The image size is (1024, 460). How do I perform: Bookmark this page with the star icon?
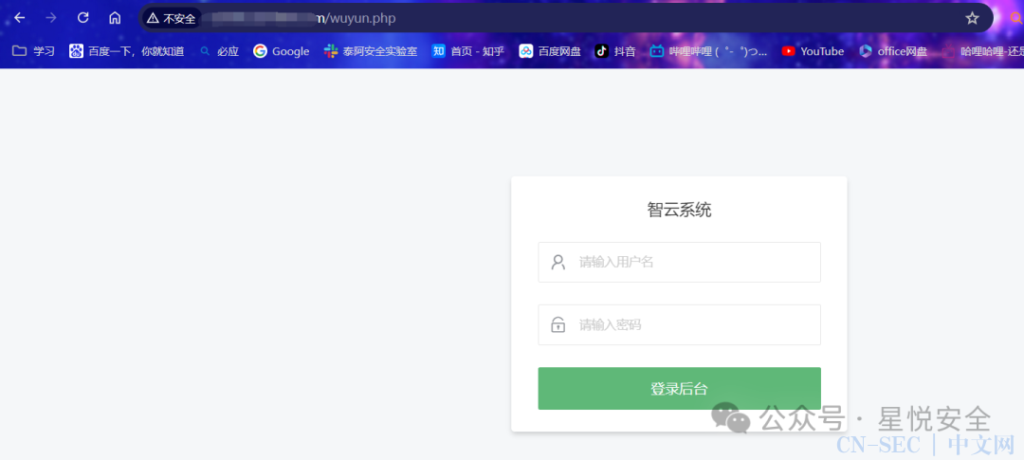972,18
